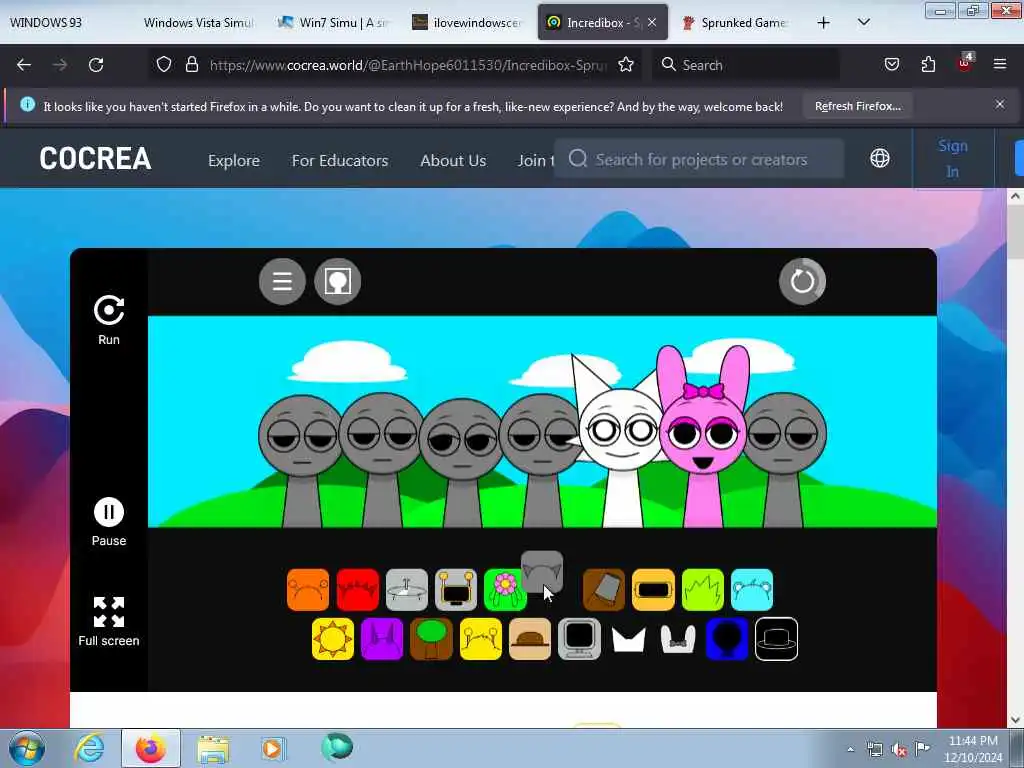
Task: Select the black top hat character icon
Action: pyautogui.click(x=776, y=639)
